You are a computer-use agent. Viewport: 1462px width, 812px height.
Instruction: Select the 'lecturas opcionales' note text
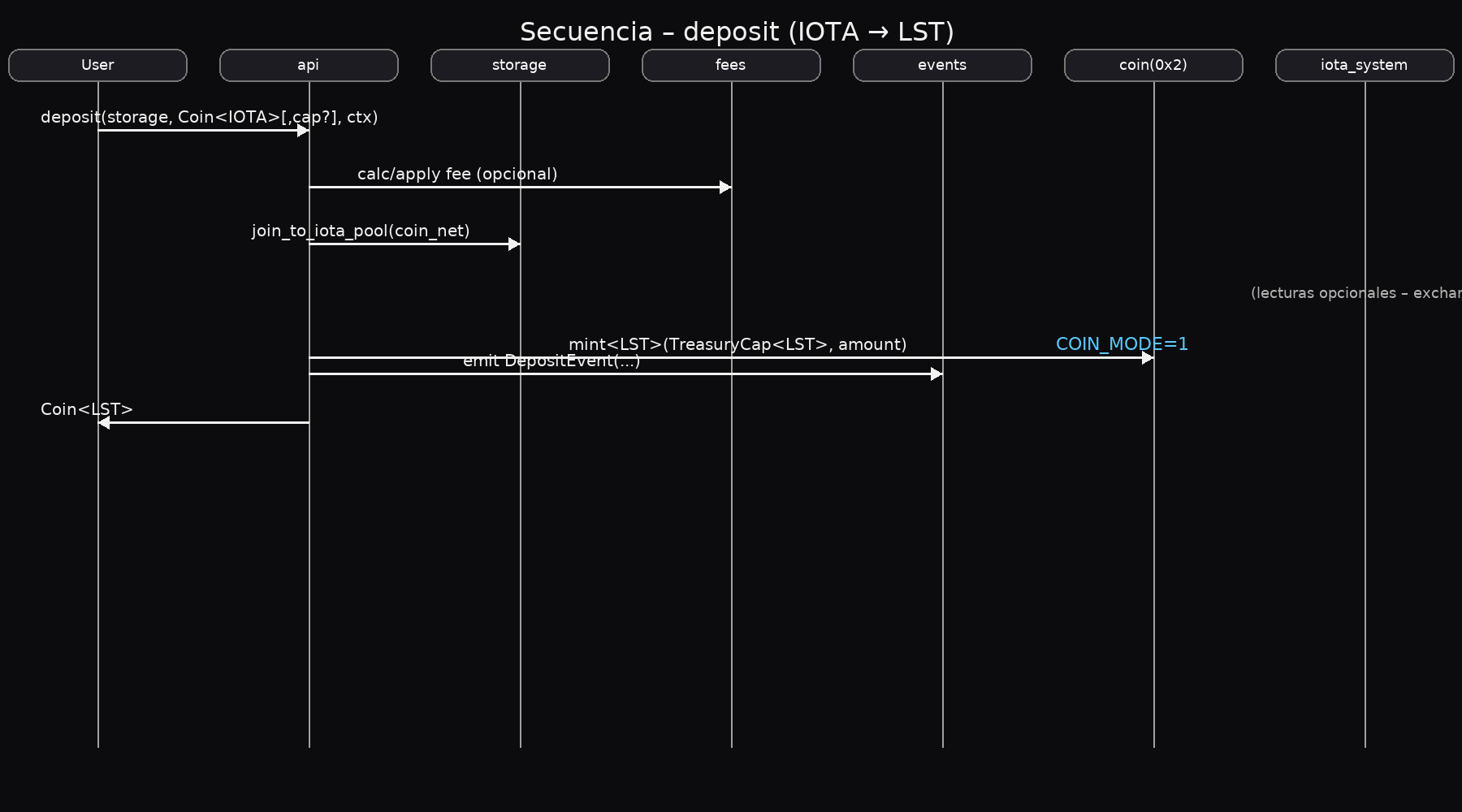click(1355, 293)
